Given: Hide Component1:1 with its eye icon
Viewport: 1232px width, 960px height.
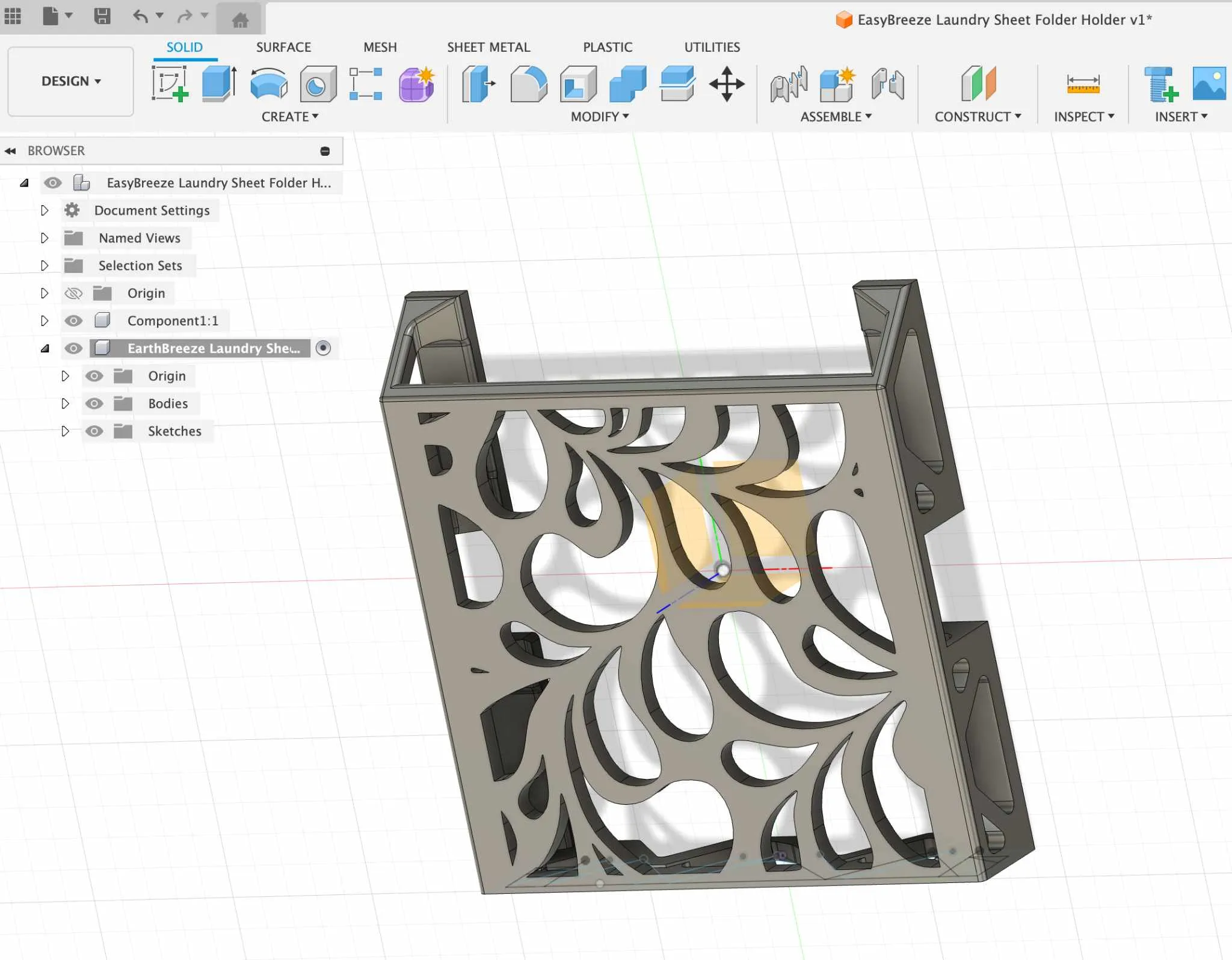Looking at the screenshot, I should (73, 321).
